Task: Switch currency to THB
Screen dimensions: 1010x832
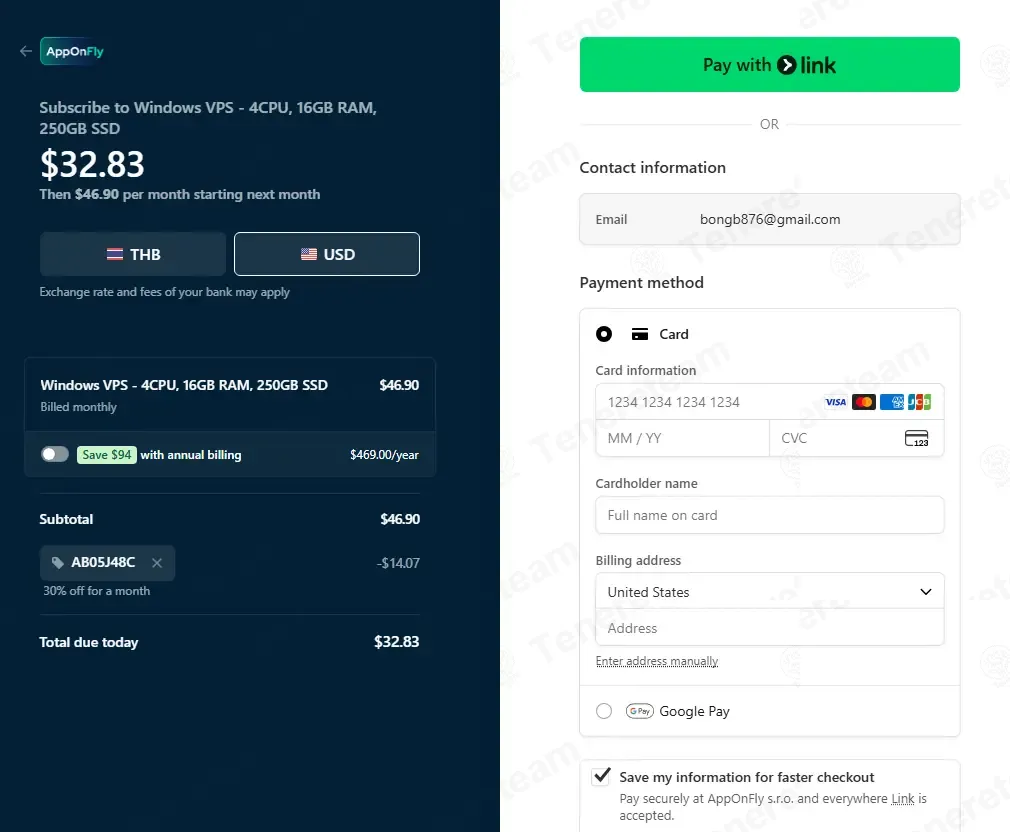Action: pyautogui.click(x=133, y=254)
